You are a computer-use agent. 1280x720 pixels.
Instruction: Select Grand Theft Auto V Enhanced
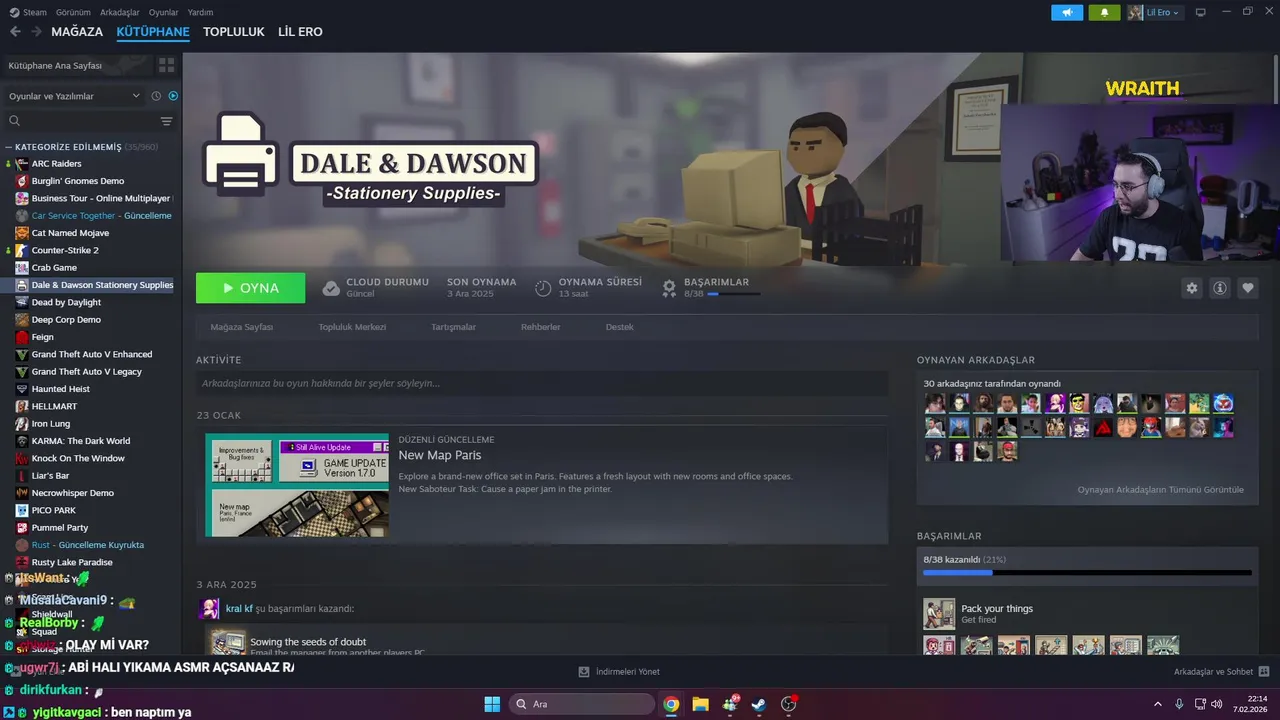click(90, 354)
